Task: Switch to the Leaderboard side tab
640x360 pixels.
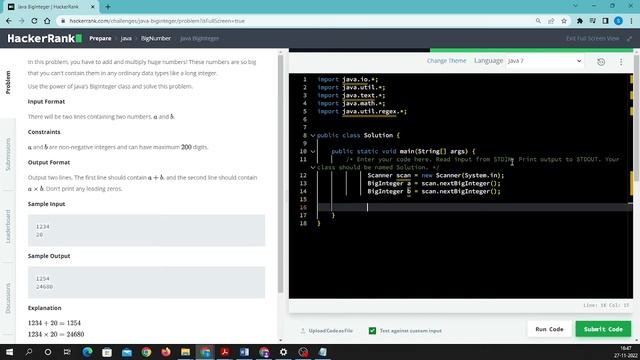Action: (x=8, y=227)
